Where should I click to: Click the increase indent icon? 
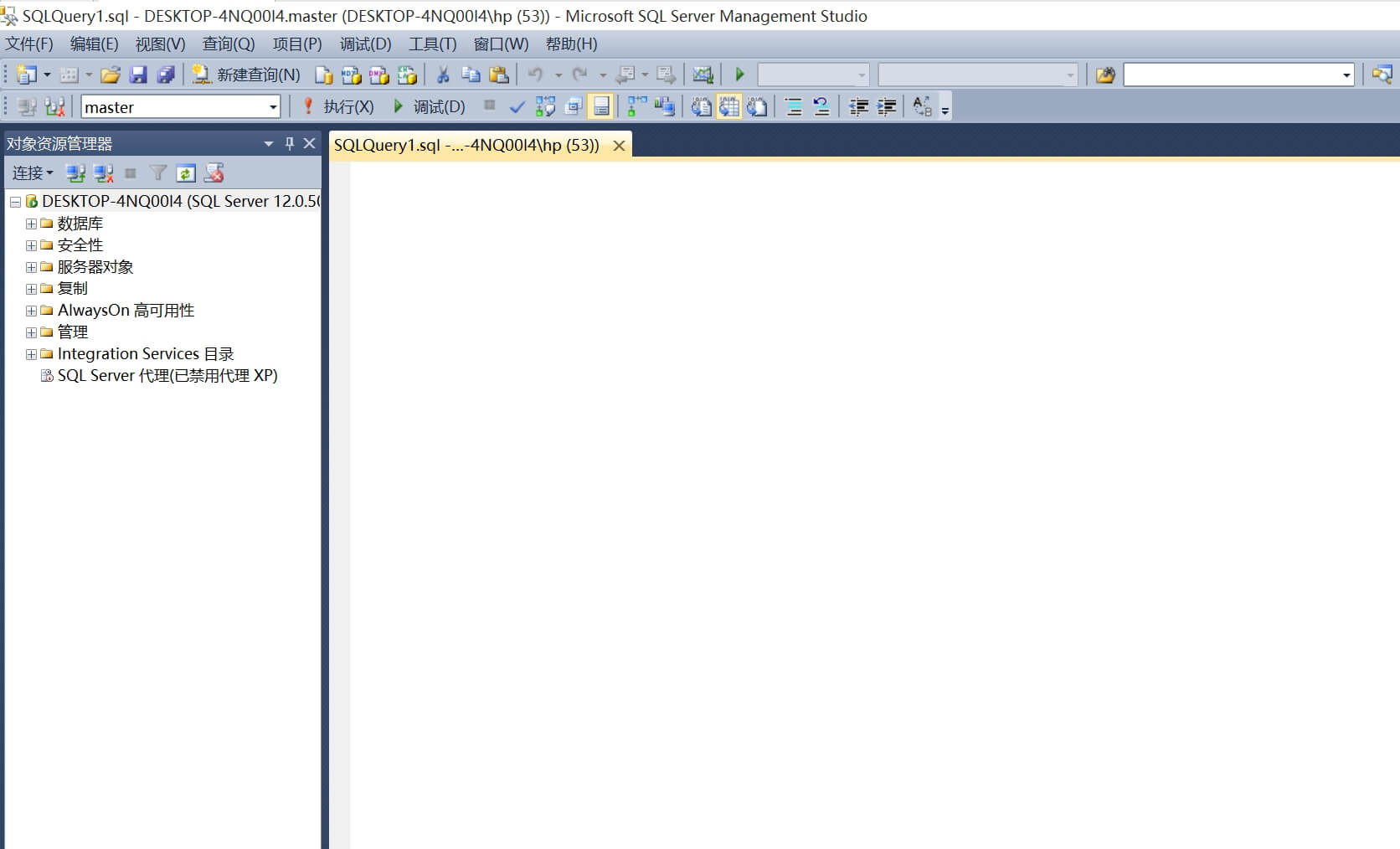click(x=886, y=107)
